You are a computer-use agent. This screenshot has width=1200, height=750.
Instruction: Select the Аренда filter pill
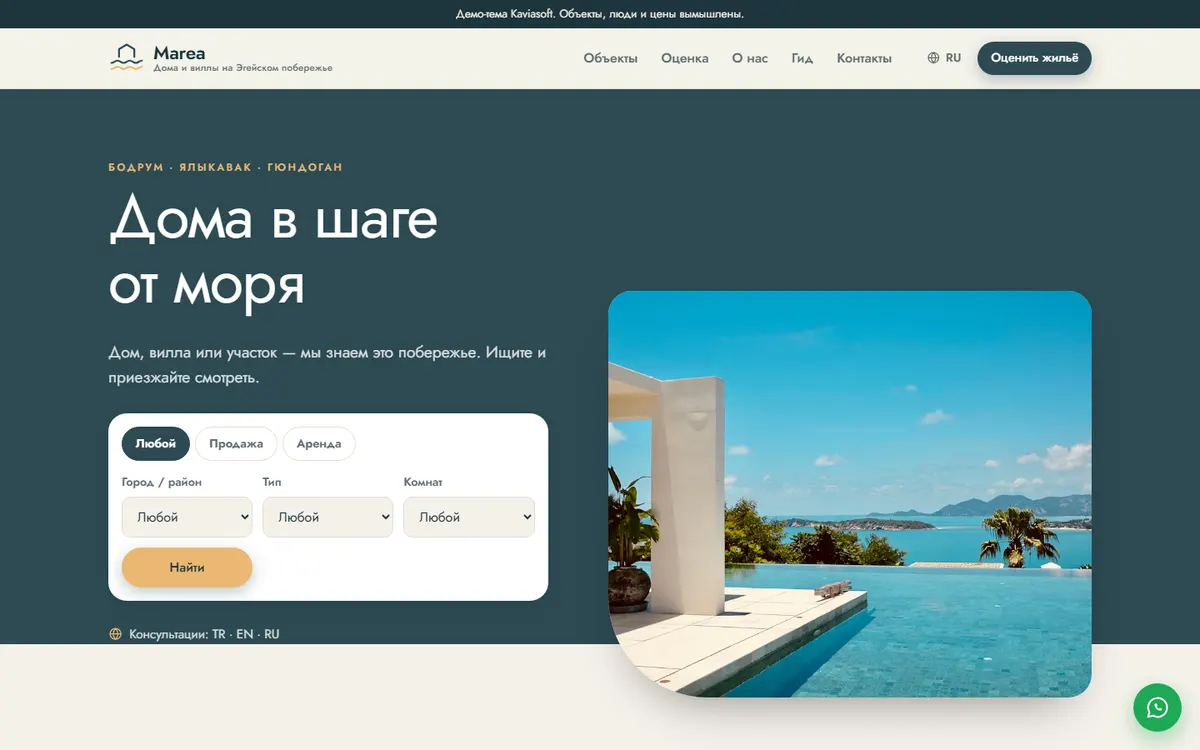point(319,444)
